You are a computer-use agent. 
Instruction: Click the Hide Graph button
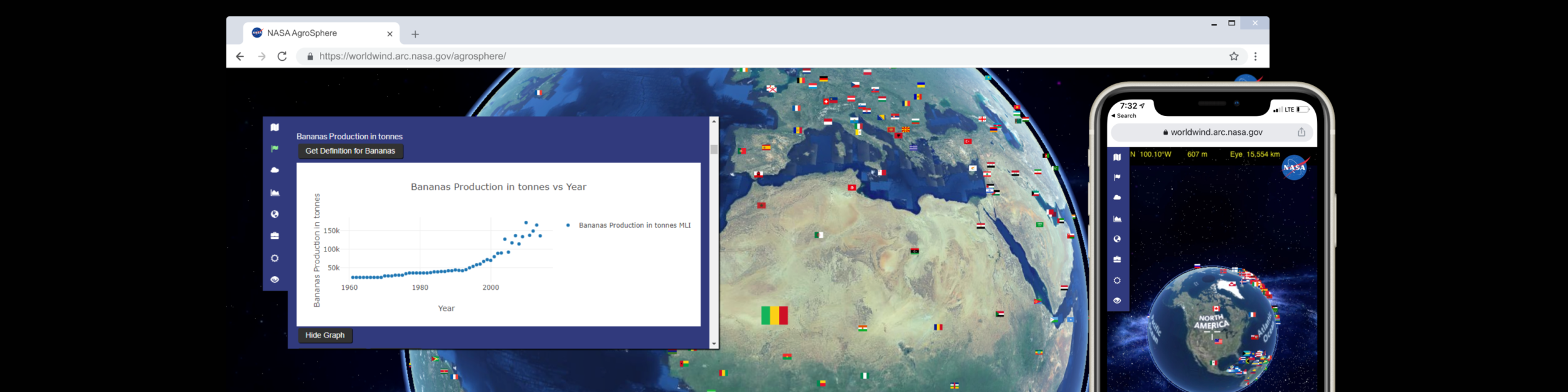pos(325,336)
